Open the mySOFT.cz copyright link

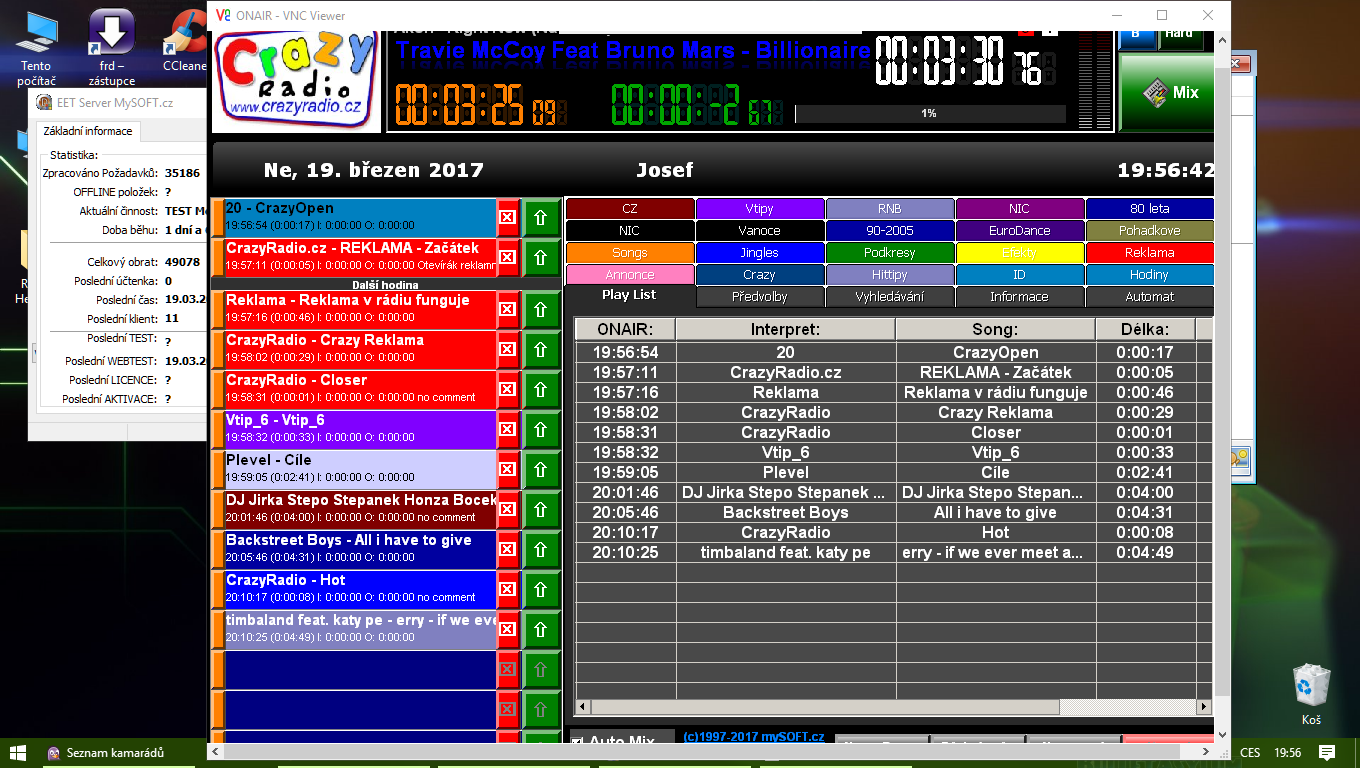click(x=754, y=737)
